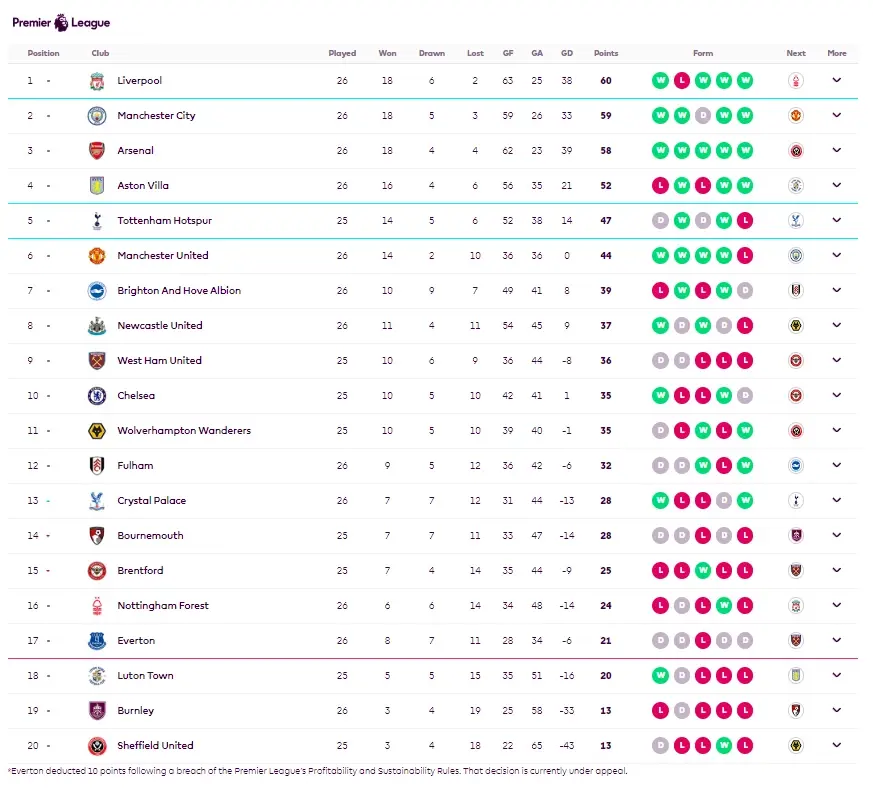The image size is (873, 790).
Task: Click the Tottenham Hotspur crest icon
Action: click(97, 221)
